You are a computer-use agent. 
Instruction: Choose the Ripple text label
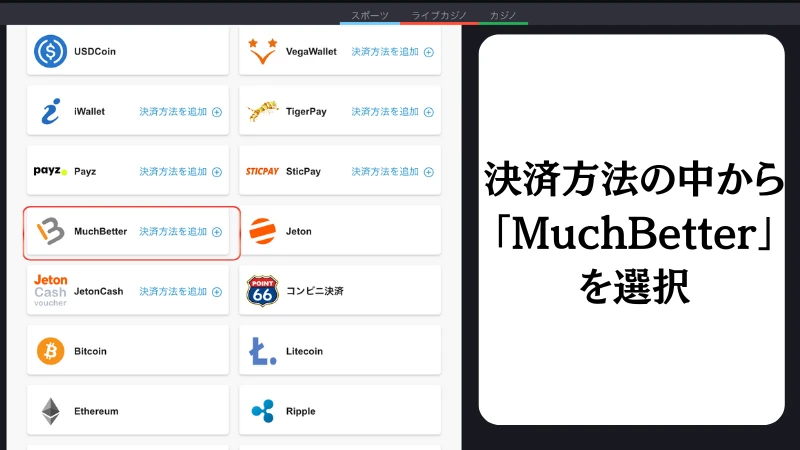[x=301, y=411]
